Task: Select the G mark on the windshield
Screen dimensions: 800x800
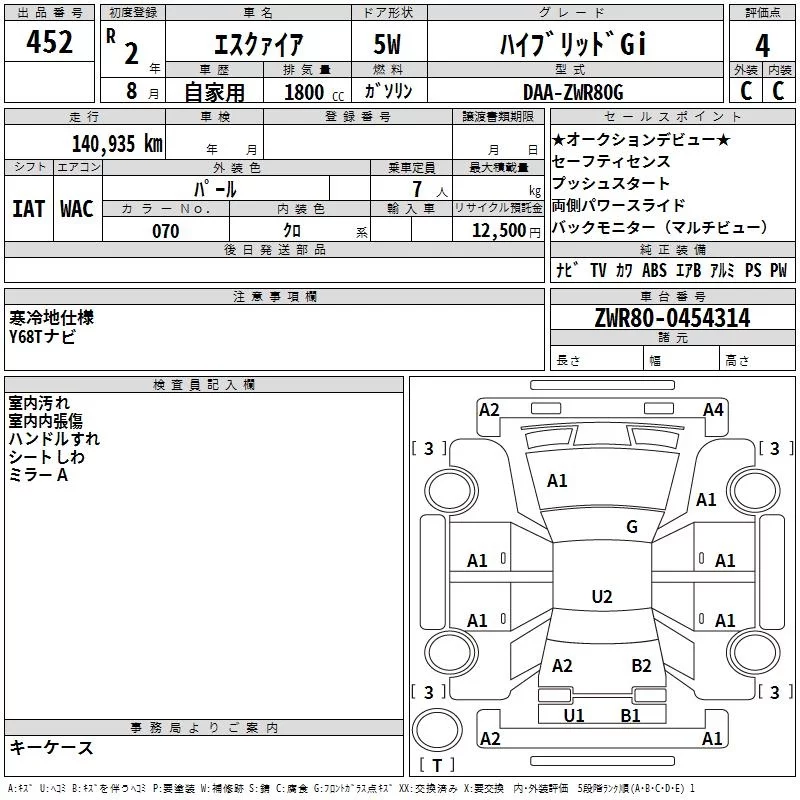Action: [x=632, y=526]
